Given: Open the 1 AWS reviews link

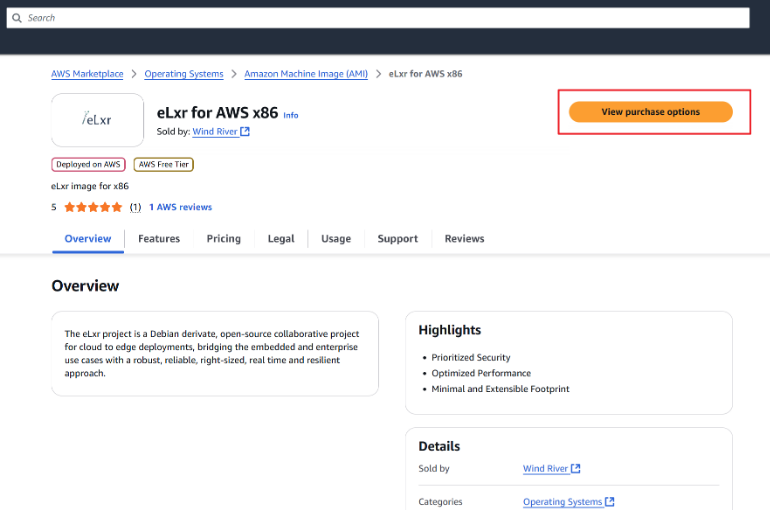Looking at the screenshot, I should [x=180, y=207].
